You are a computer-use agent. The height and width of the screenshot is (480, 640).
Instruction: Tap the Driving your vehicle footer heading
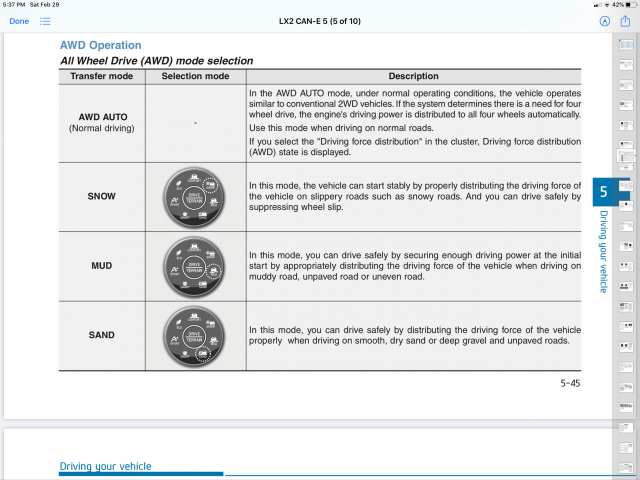coord(105,466)
